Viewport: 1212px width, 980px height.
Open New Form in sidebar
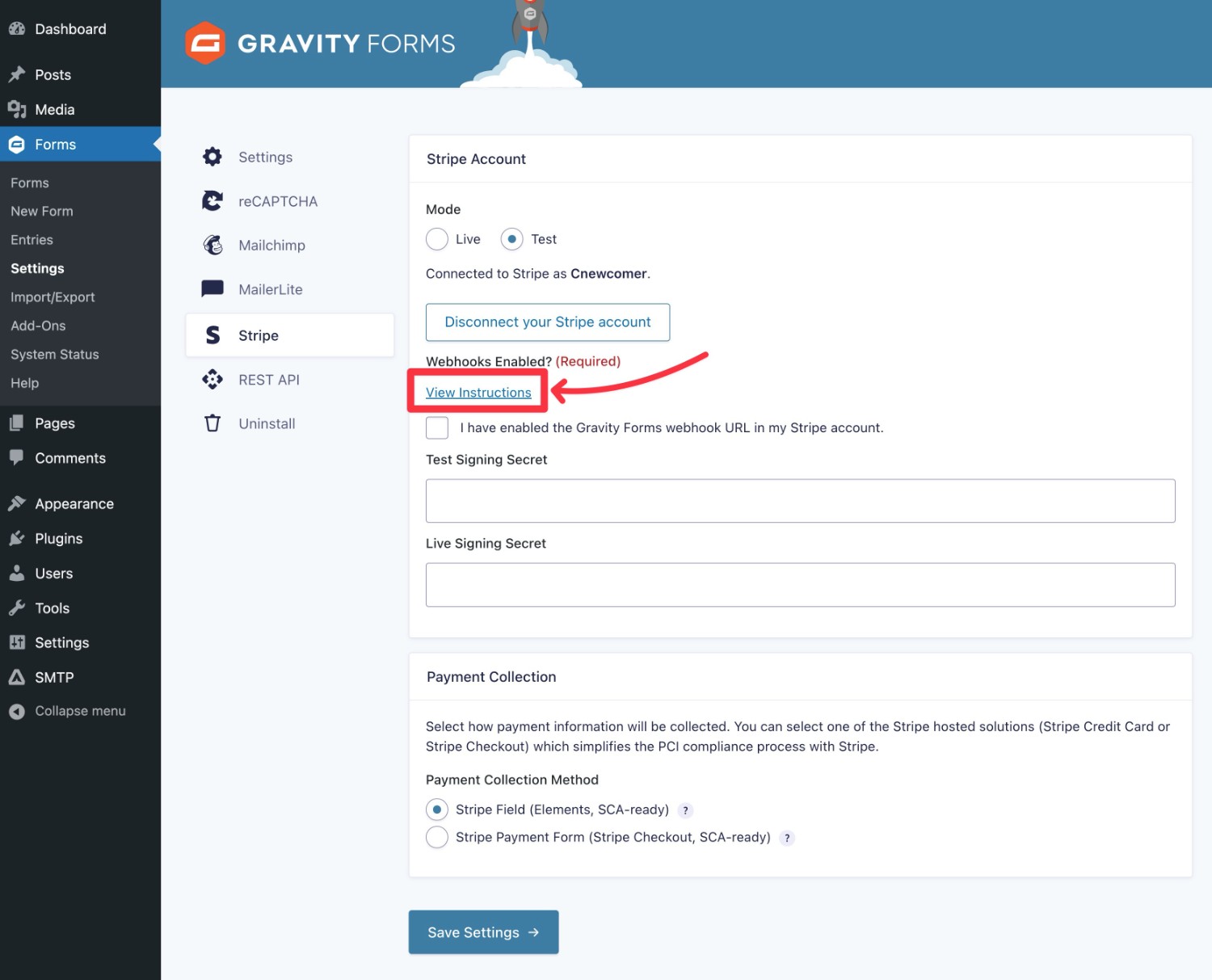pyautogui.click(x=42, y=211)
